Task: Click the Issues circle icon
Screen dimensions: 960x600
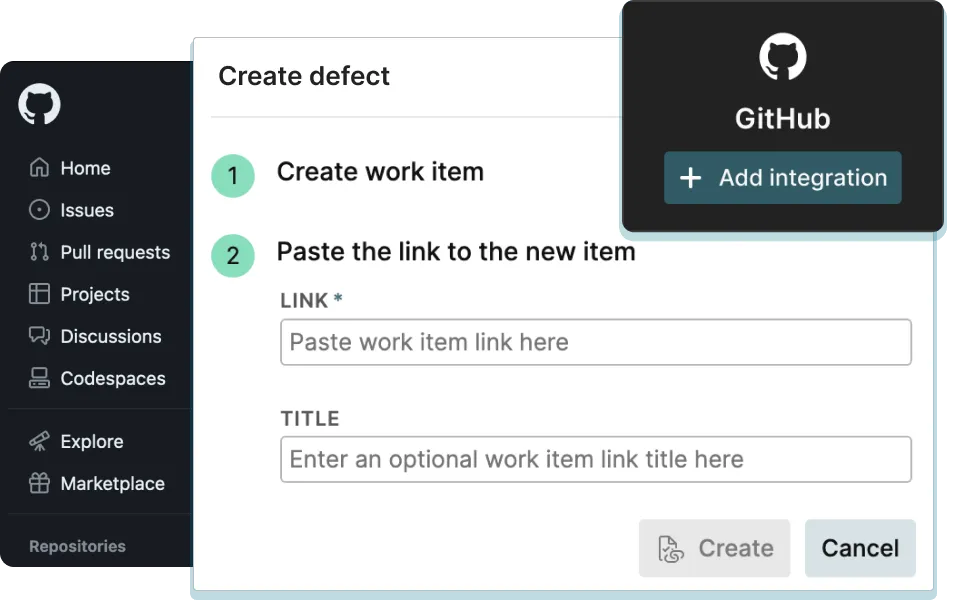Action: [x=39, y=210]
